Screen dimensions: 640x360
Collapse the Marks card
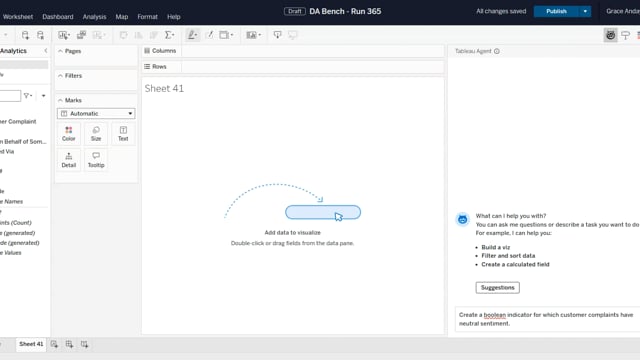(x=60, y=100)
